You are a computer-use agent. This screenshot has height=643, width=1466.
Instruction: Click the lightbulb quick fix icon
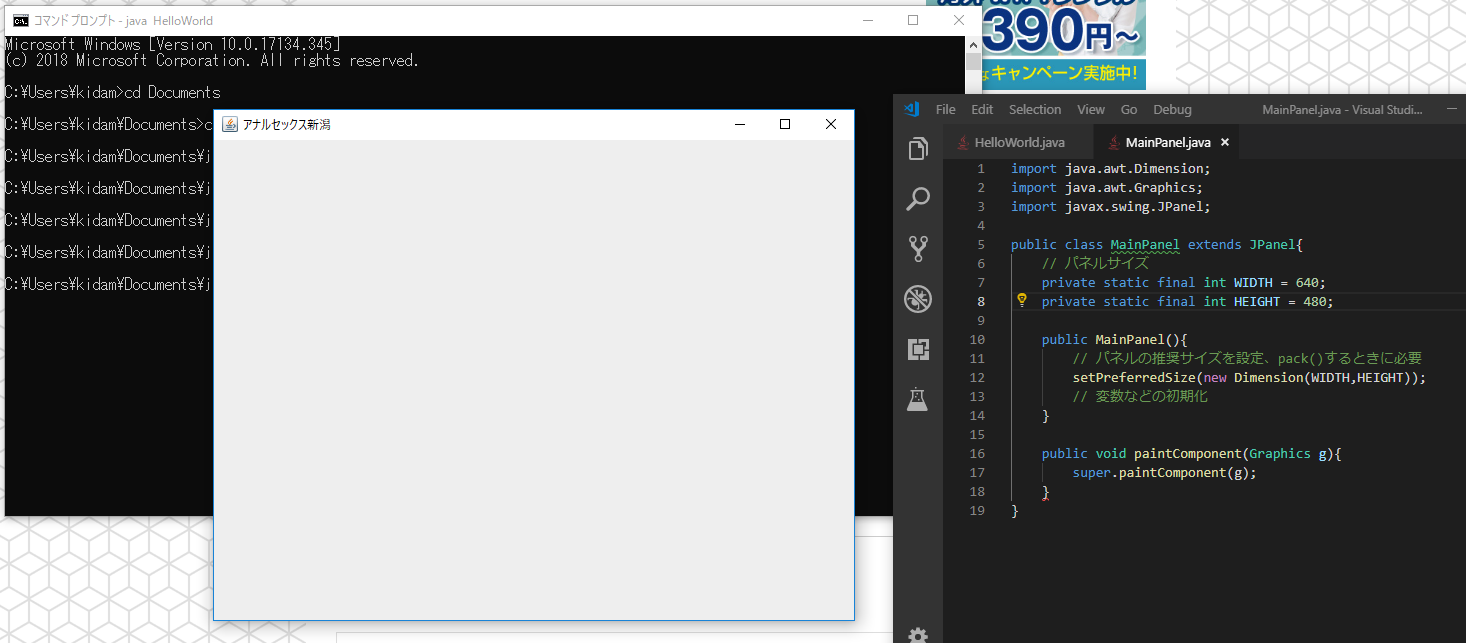click(x=1022, y=300)
